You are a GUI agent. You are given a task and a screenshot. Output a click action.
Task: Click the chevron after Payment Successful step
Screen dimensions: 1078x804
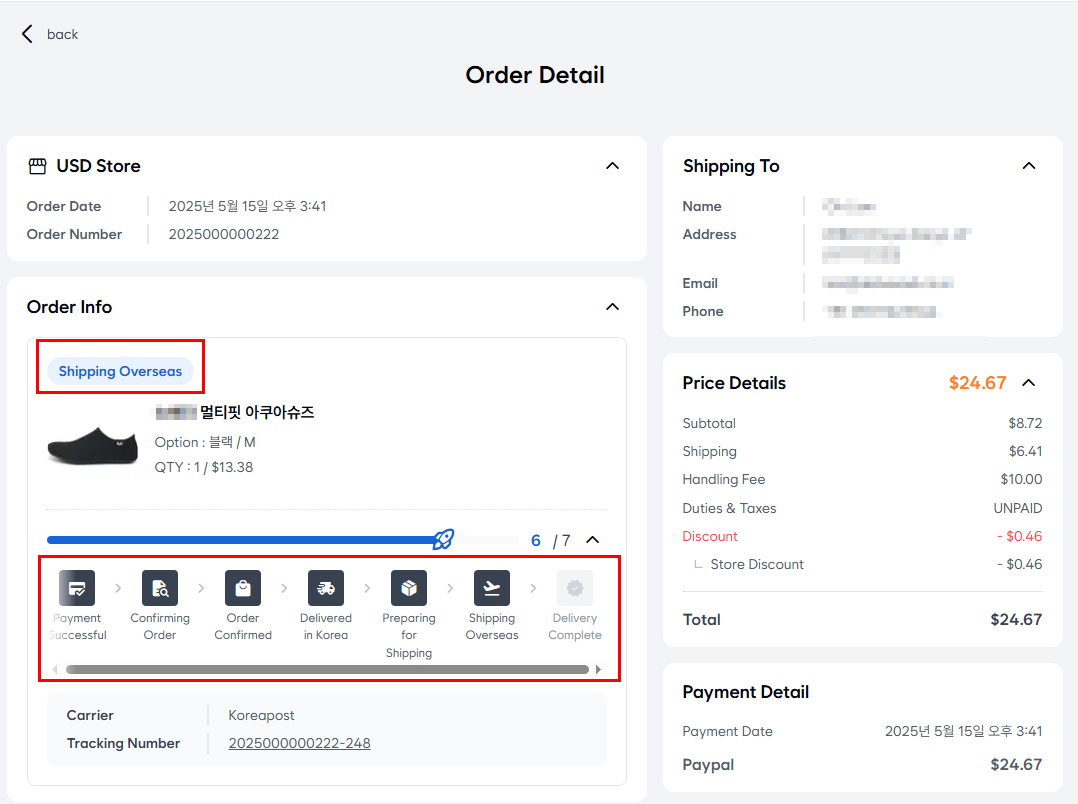click(x=118, y=588)
